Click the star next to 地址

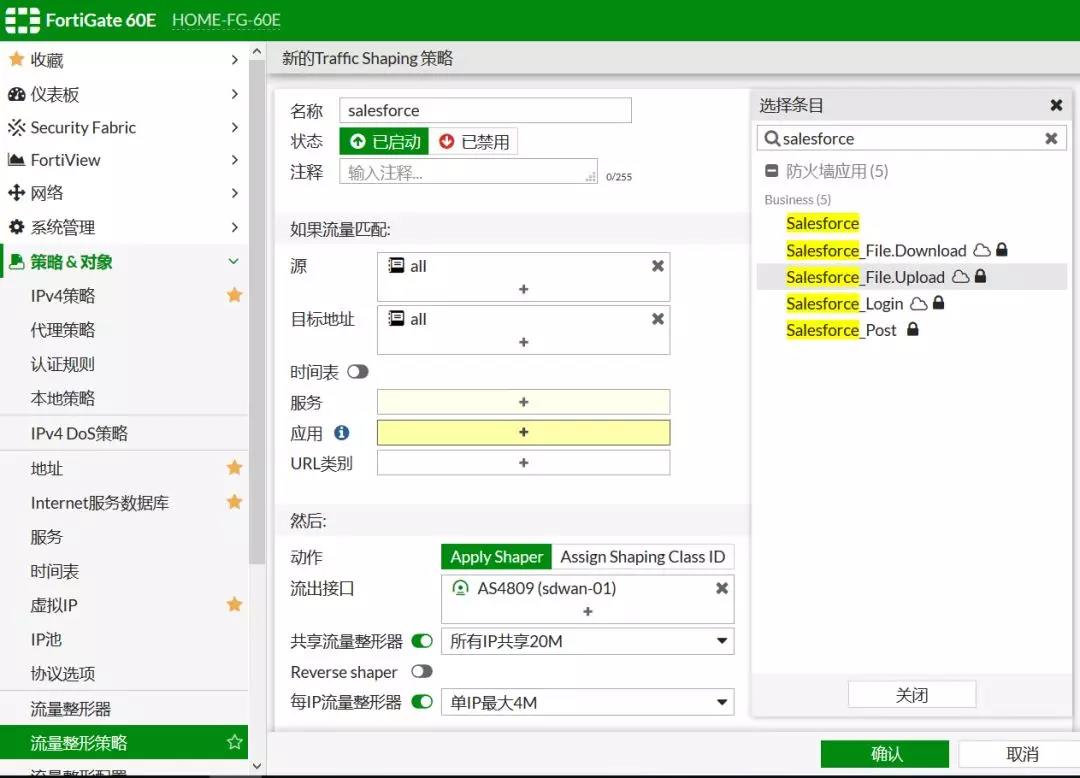pyautogui.click(x=234, y=468)
